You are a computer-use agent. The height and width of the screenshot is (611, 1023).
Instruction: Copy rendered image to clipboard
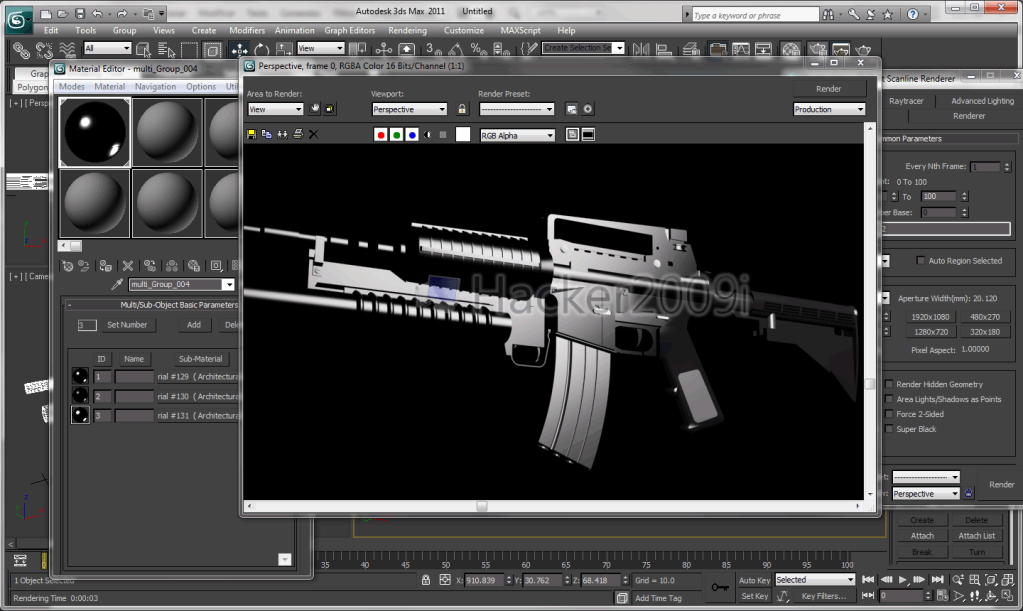266,134
